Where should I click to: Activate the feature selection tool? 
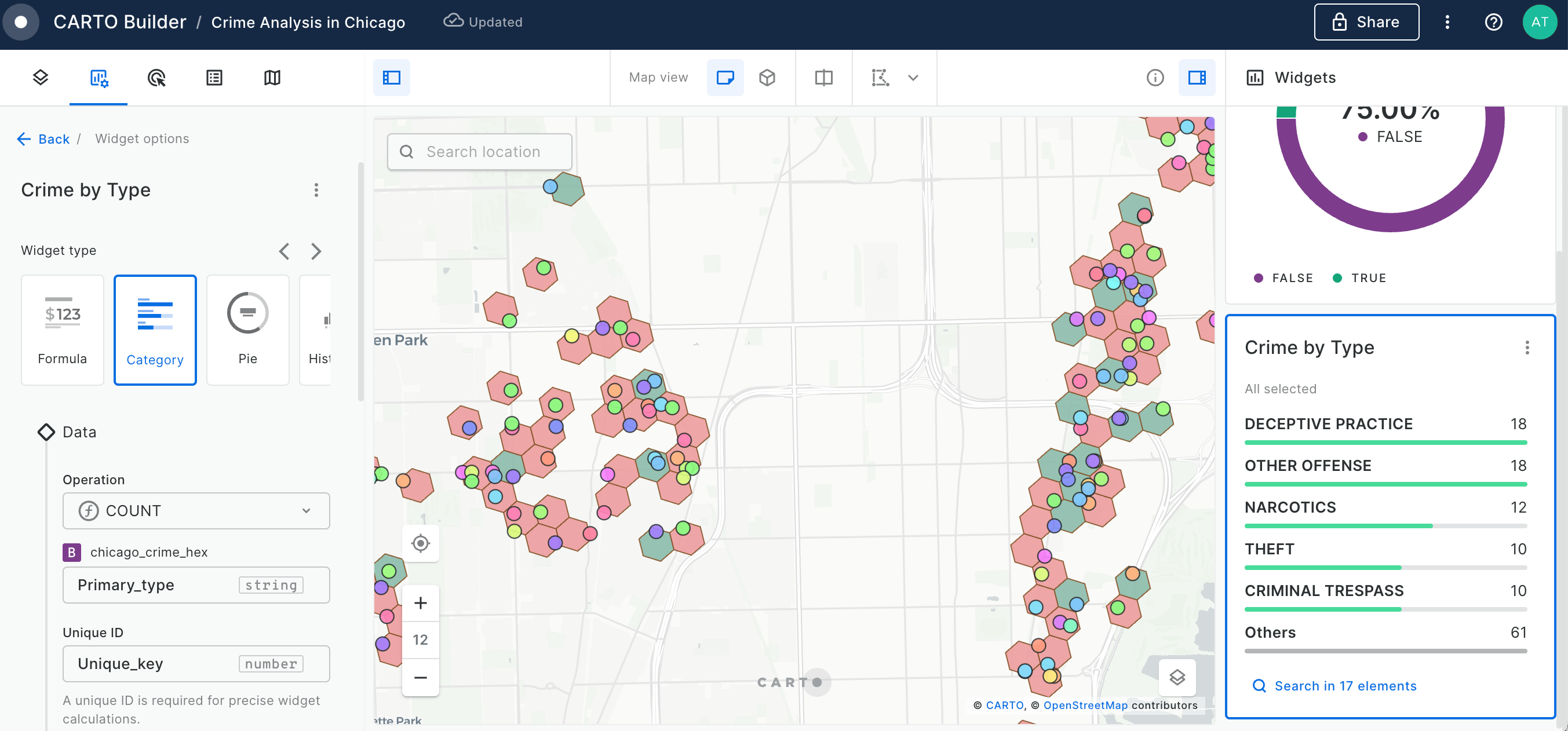880,77
